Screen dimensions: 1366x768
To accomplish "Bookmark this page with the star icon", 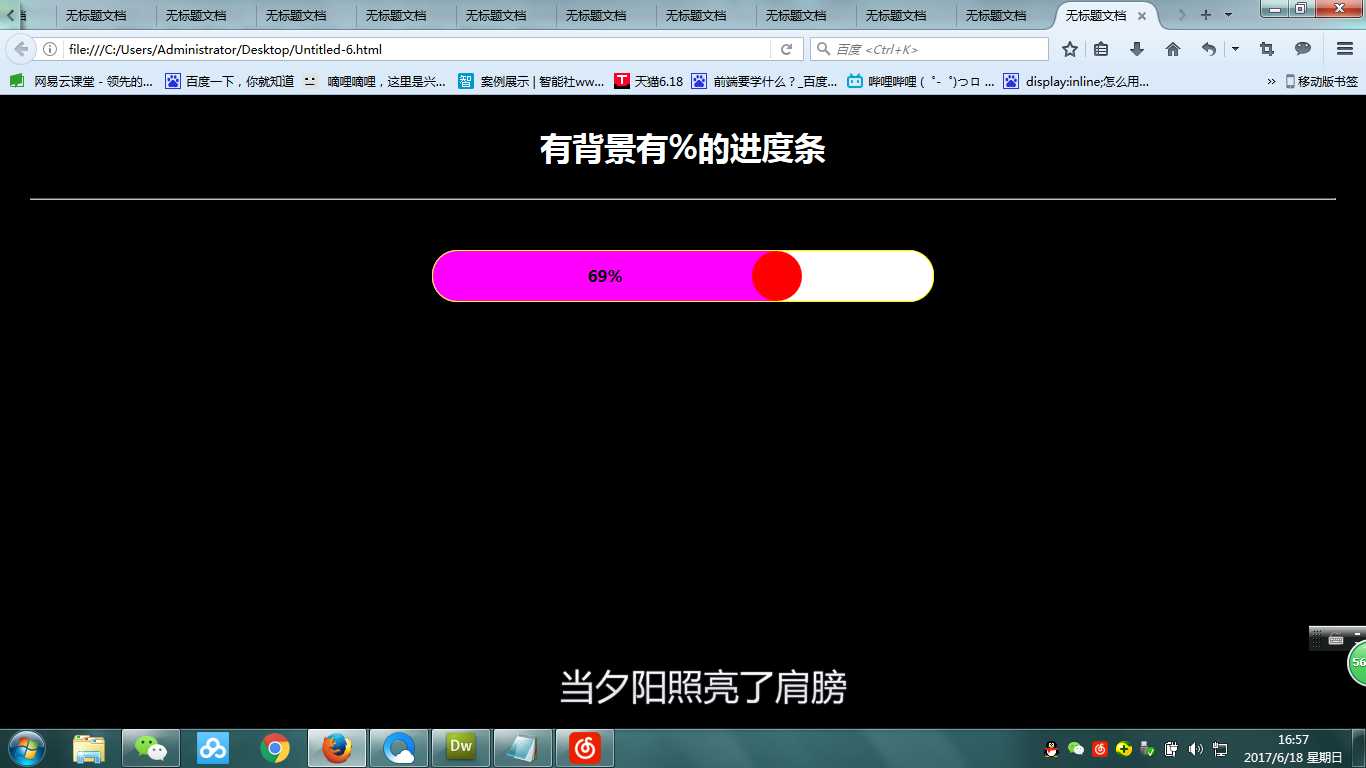I will coord(1070,49).
